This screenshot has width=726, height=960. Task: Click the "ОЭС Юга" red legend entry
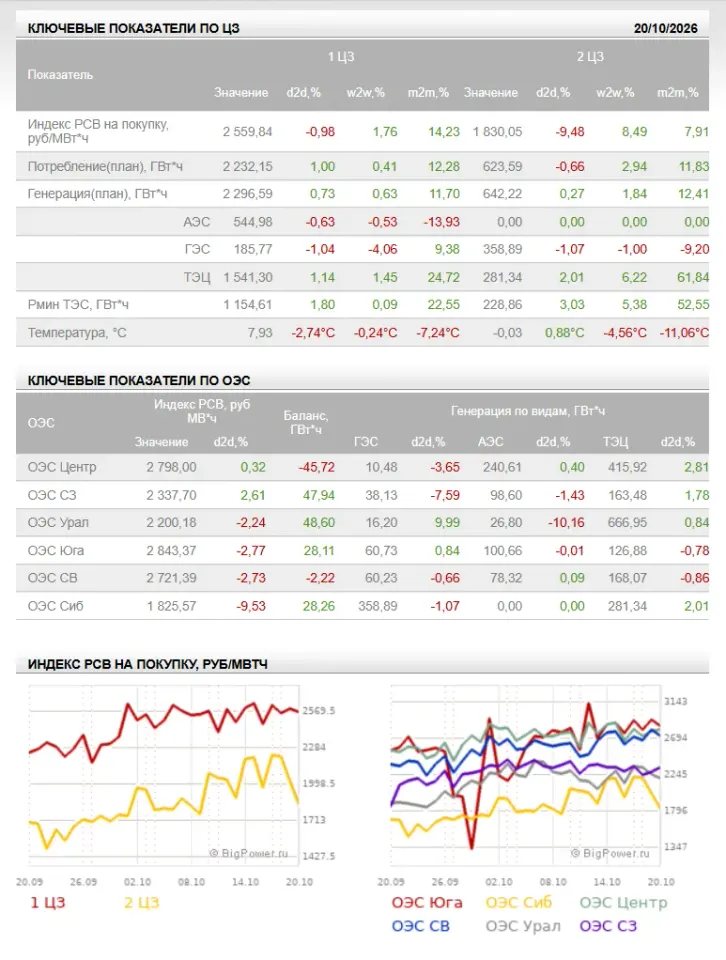tap(427, 902)
